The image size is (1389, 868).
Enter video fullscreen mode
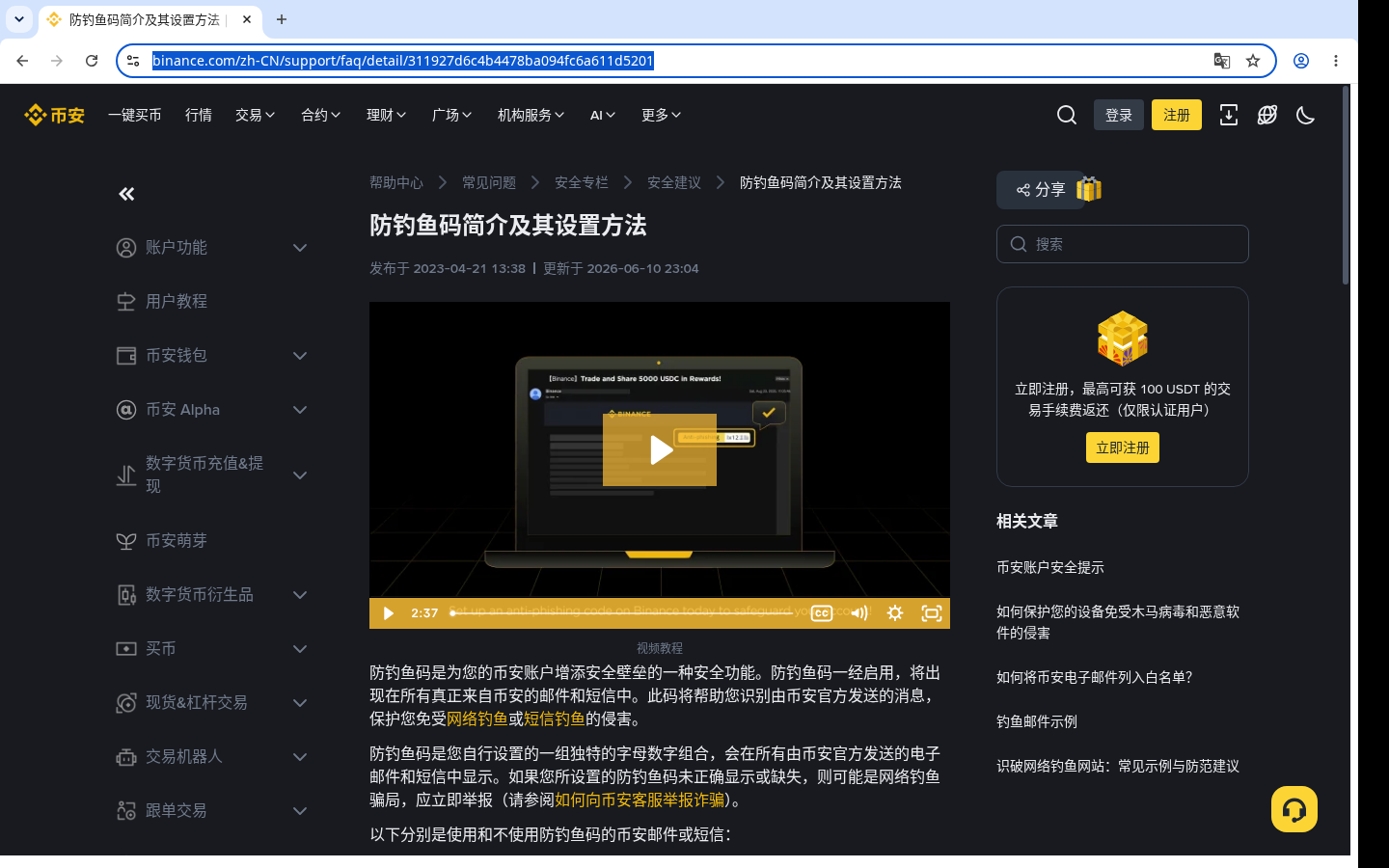pyautogui.click(x=932, y=613)
